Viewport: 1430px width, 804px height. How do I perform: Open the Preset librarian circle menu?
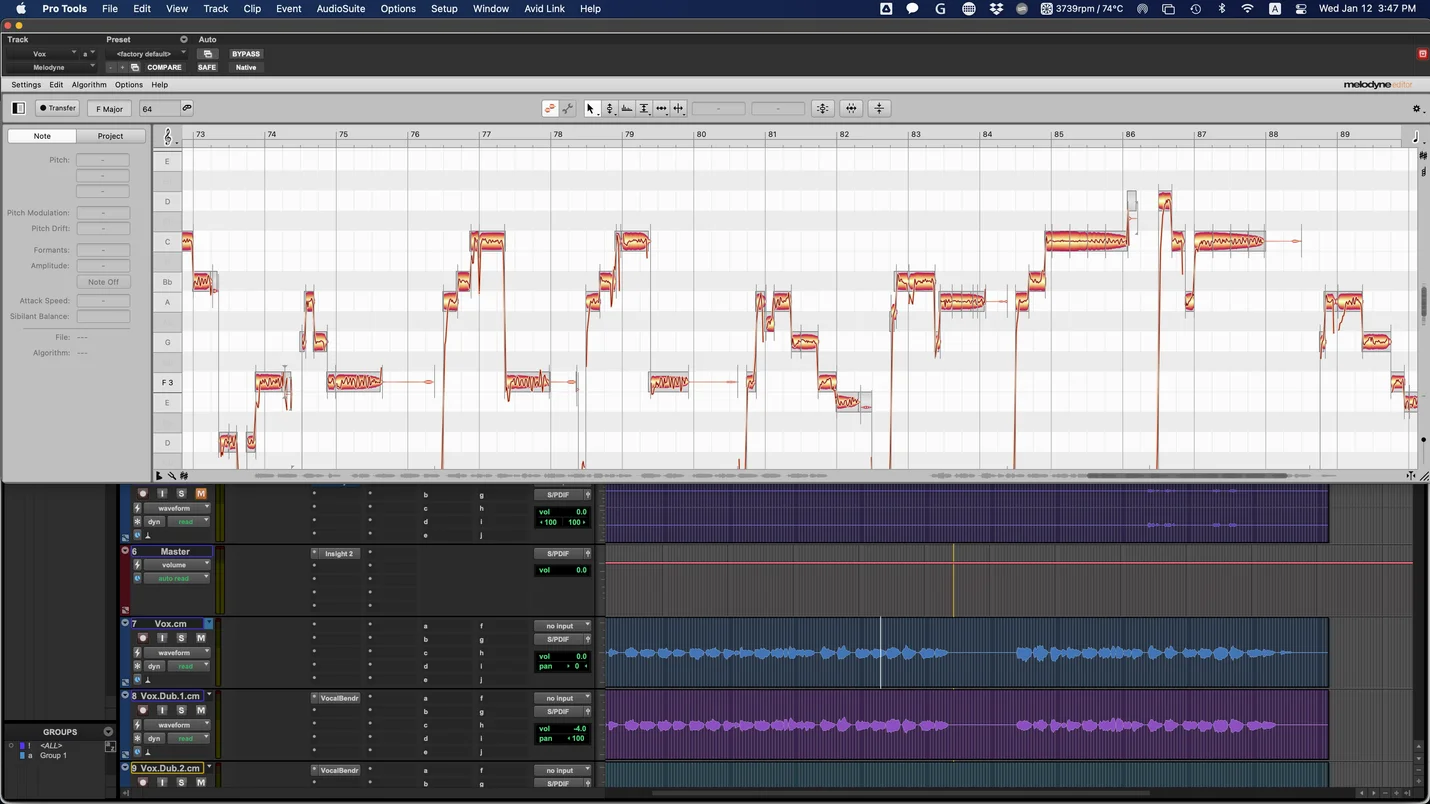tap(184, 40)
